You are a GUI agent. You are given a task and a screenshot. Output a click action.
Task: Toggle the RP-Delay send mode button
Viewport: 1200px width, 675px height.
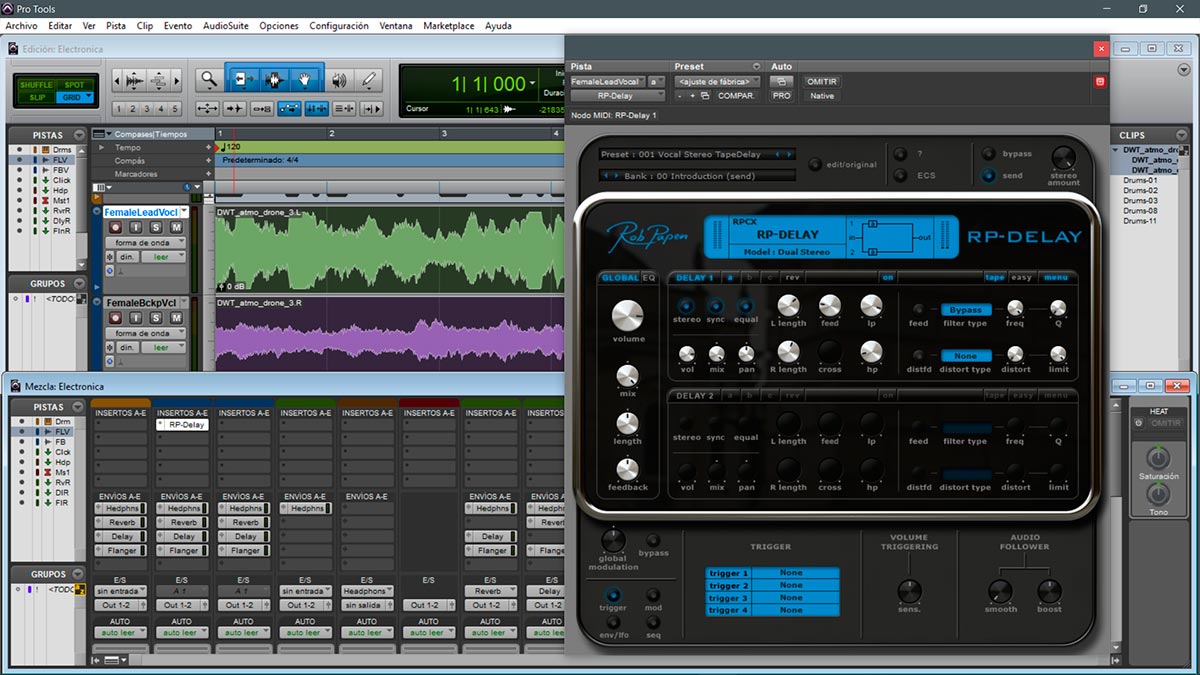pyautogui.click(x=989, y=176)
